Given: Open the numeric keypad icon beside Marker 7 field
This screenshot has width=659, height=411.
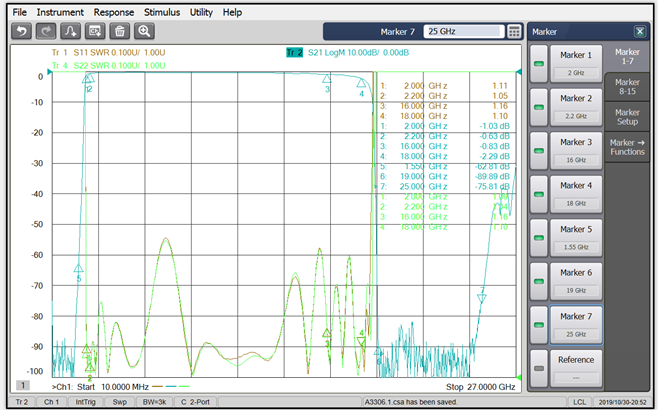Looking at the screenshot, I should (514, 32).
